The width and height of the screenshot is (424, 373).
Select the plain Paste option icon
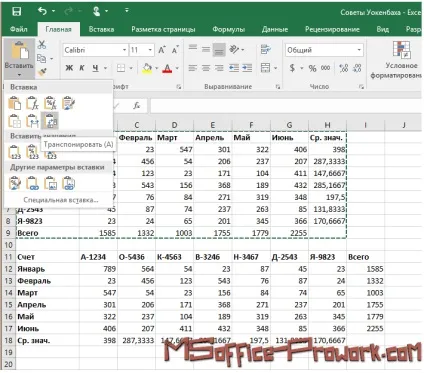[15, 103]
